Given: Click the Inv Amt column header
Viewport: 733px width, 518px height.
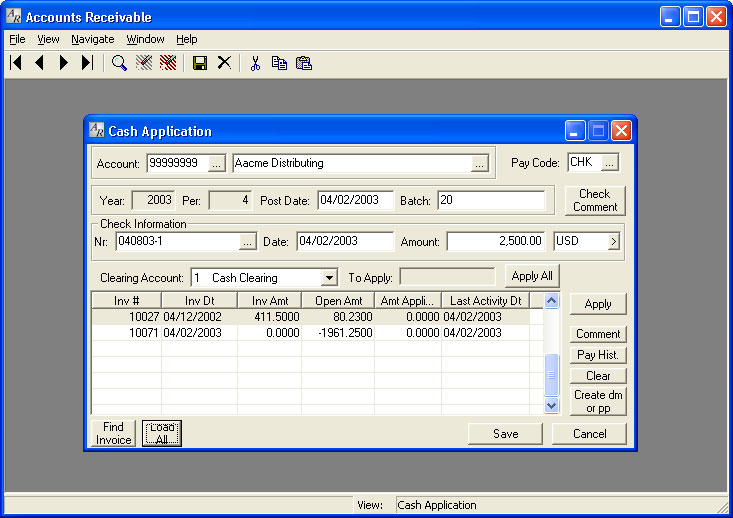Looking at the screenshot, I should pos(270,301).
